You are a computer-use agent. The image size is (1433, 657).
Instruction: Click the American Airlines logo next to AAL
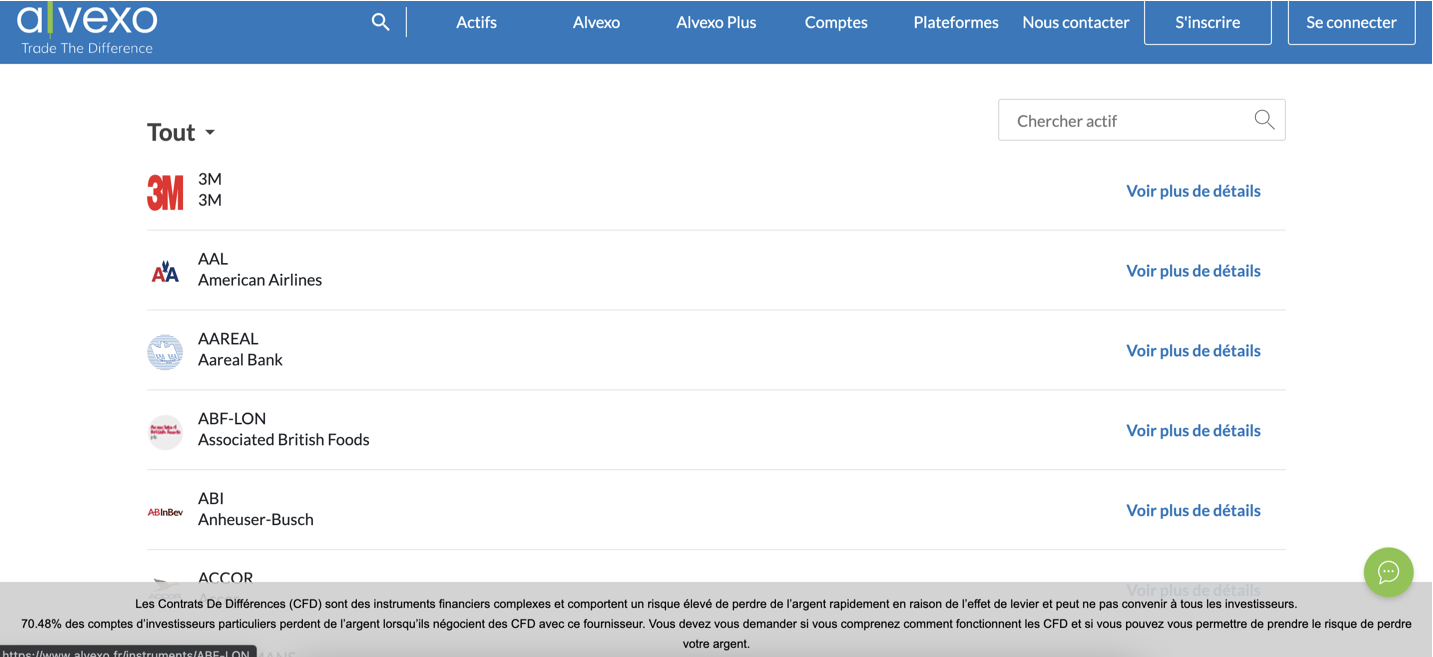(165, 271)
